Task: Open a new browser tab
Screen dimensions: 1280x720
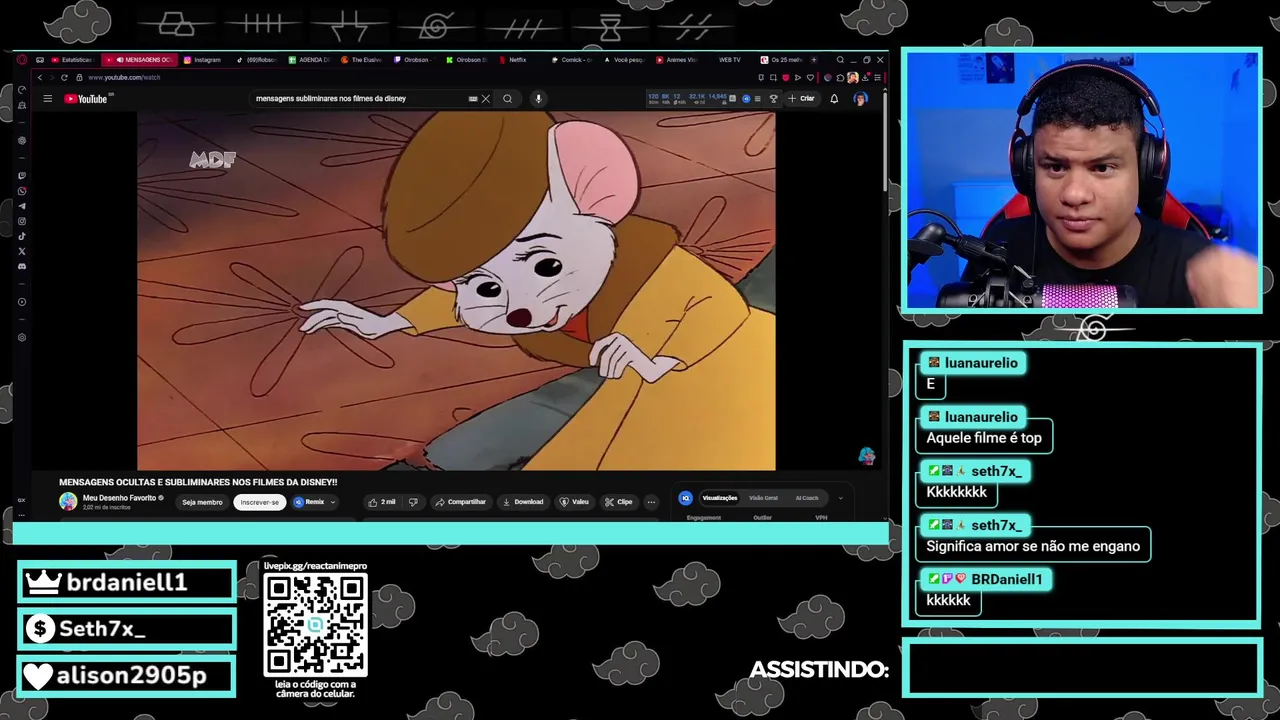Action: (814, 60)
